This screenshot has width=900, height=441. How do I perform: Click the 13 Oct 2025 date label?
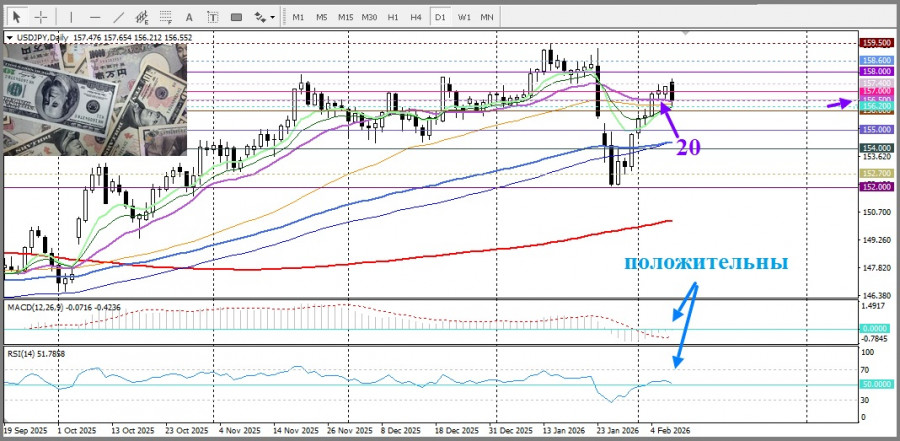133,430
